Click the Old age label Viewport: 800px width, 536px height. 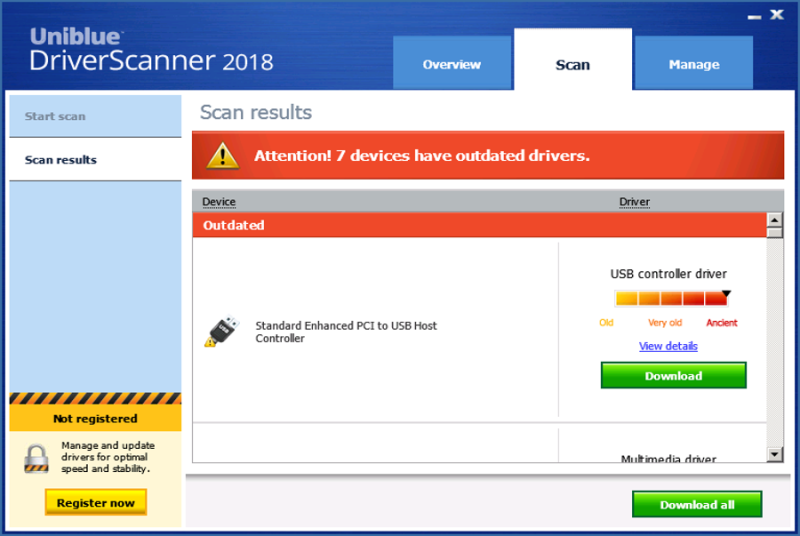[606, 322]
